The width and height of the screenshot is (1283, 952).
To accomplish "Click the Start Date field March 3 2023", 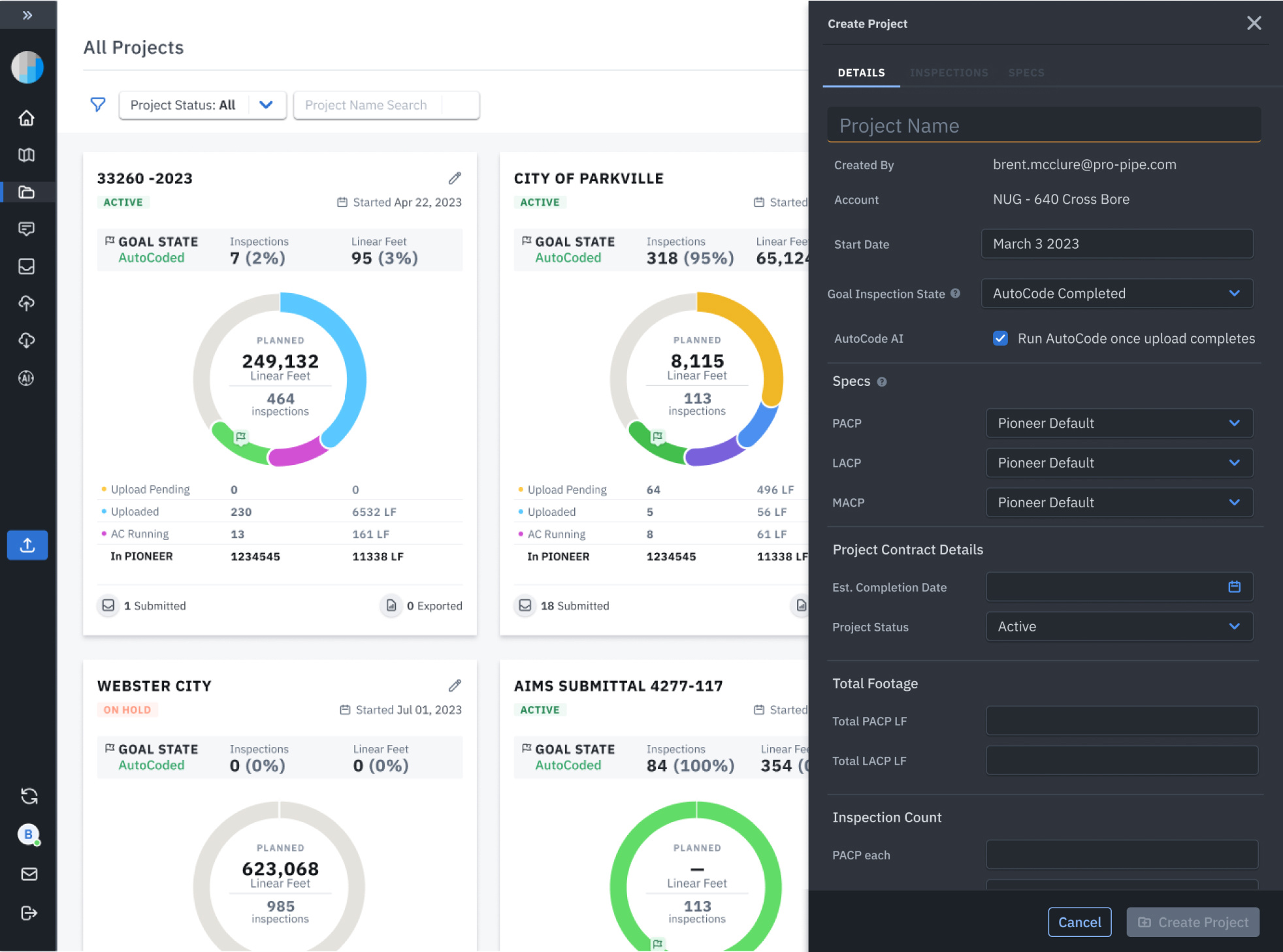I will (1117, 244).
